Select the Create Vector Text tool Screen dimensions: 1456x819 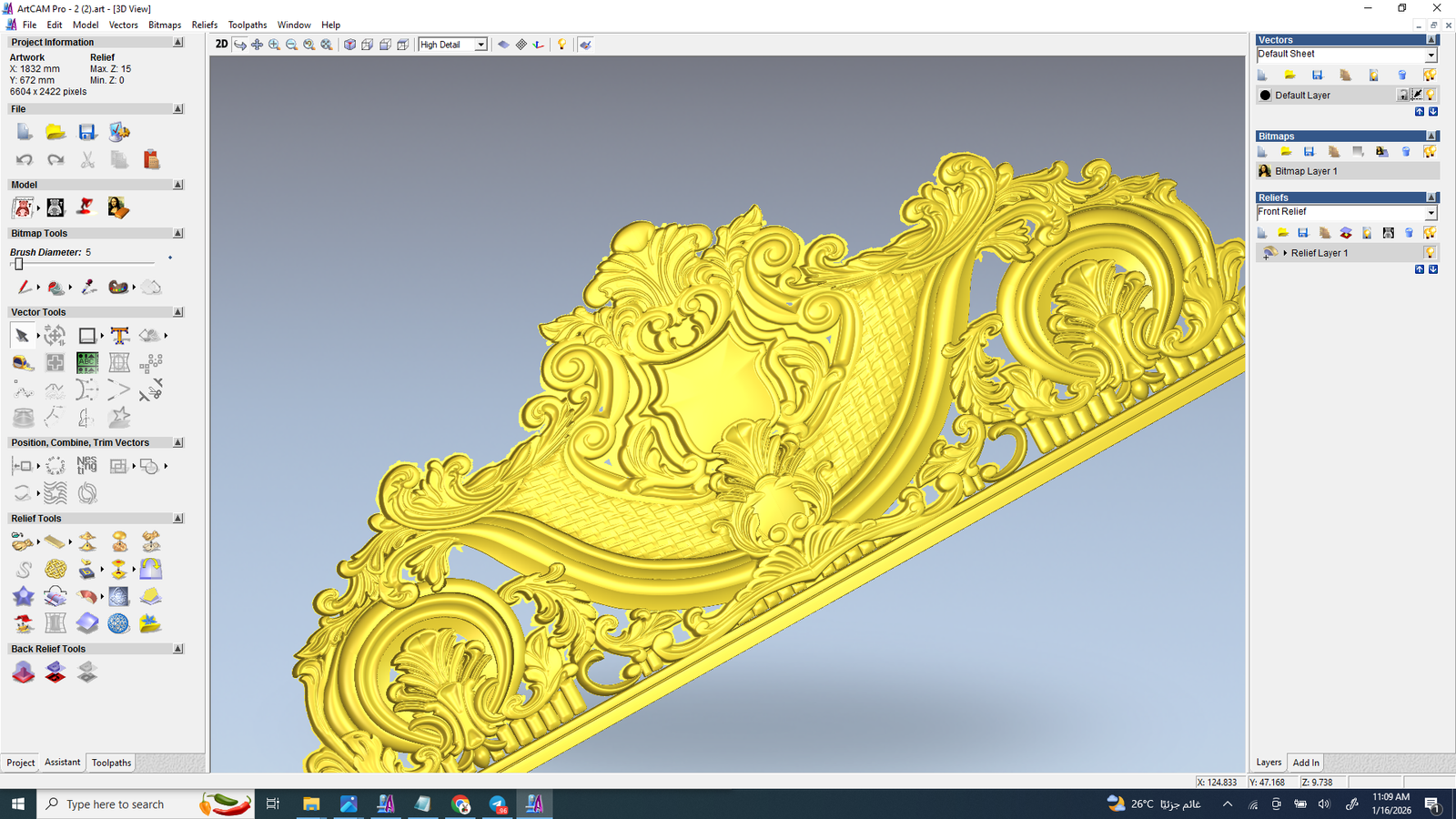point(119,336)
